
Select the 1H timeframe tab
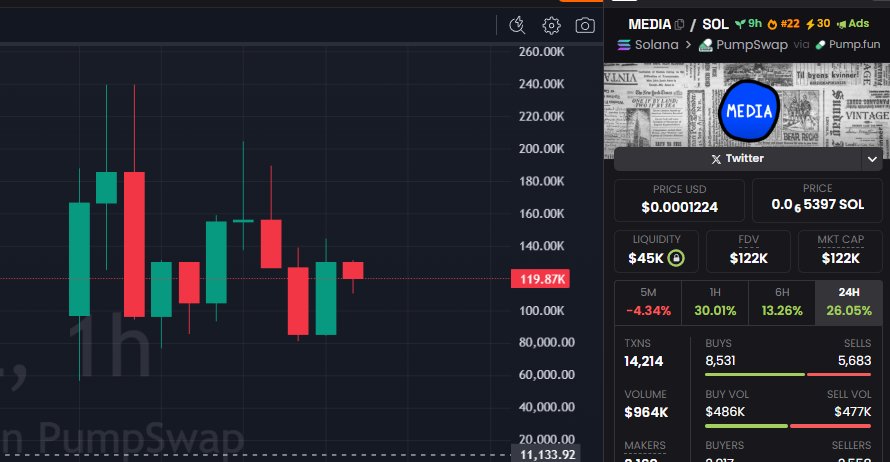pyautogui.click(x=714, y=301)
